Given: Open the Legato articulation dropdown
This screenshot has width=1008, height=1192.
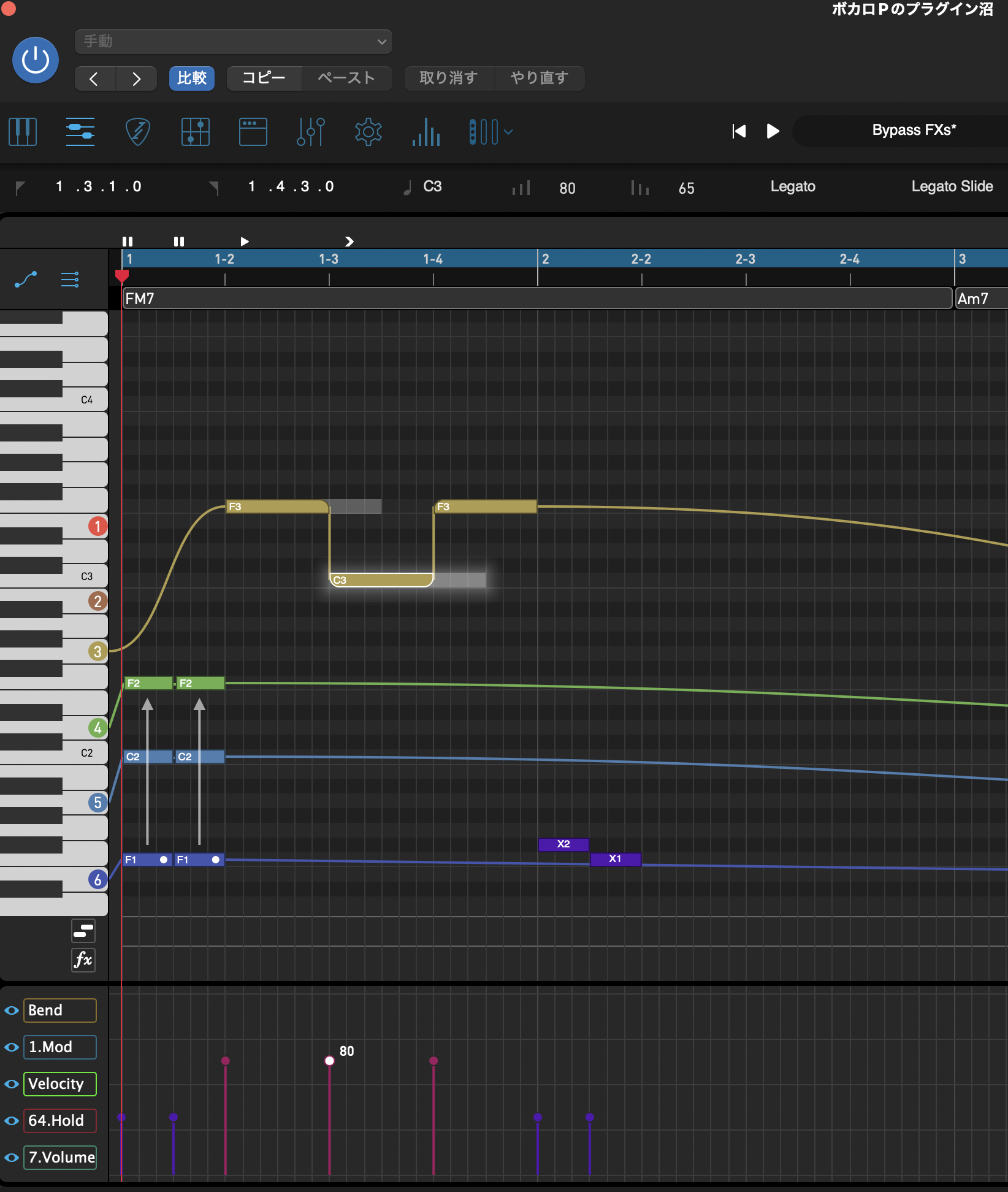Looking at the screenshot, I should point(793,186).
